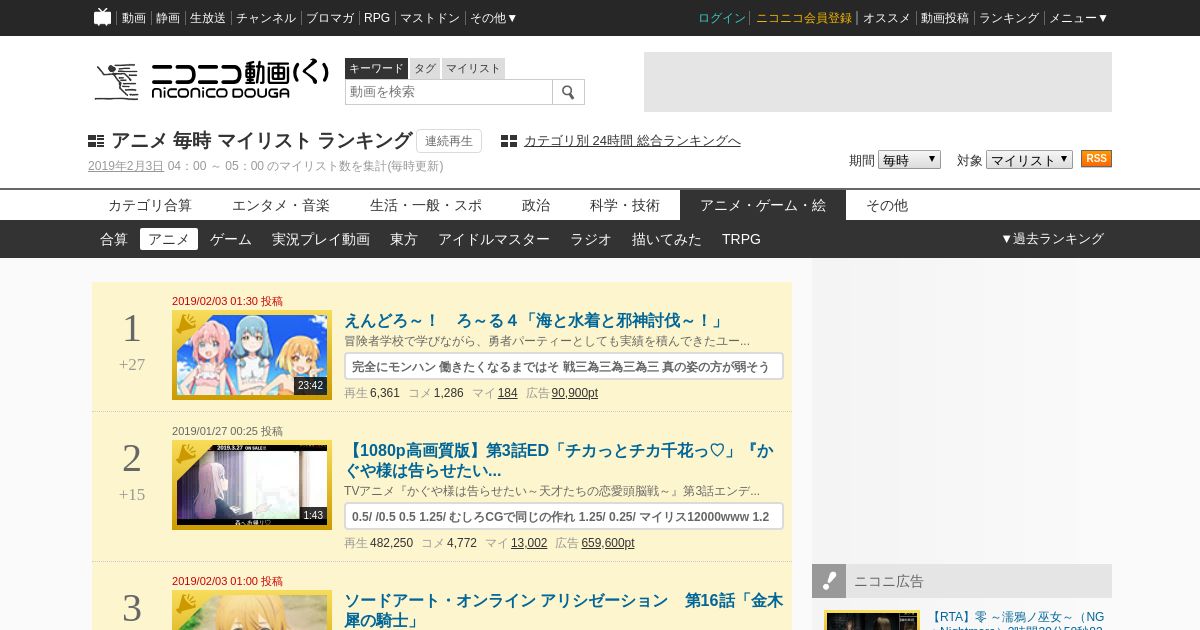The height and width of the screenshot is (630, 1200).
Task: Click the magnifier search button
Action: (x=568, y=92)
